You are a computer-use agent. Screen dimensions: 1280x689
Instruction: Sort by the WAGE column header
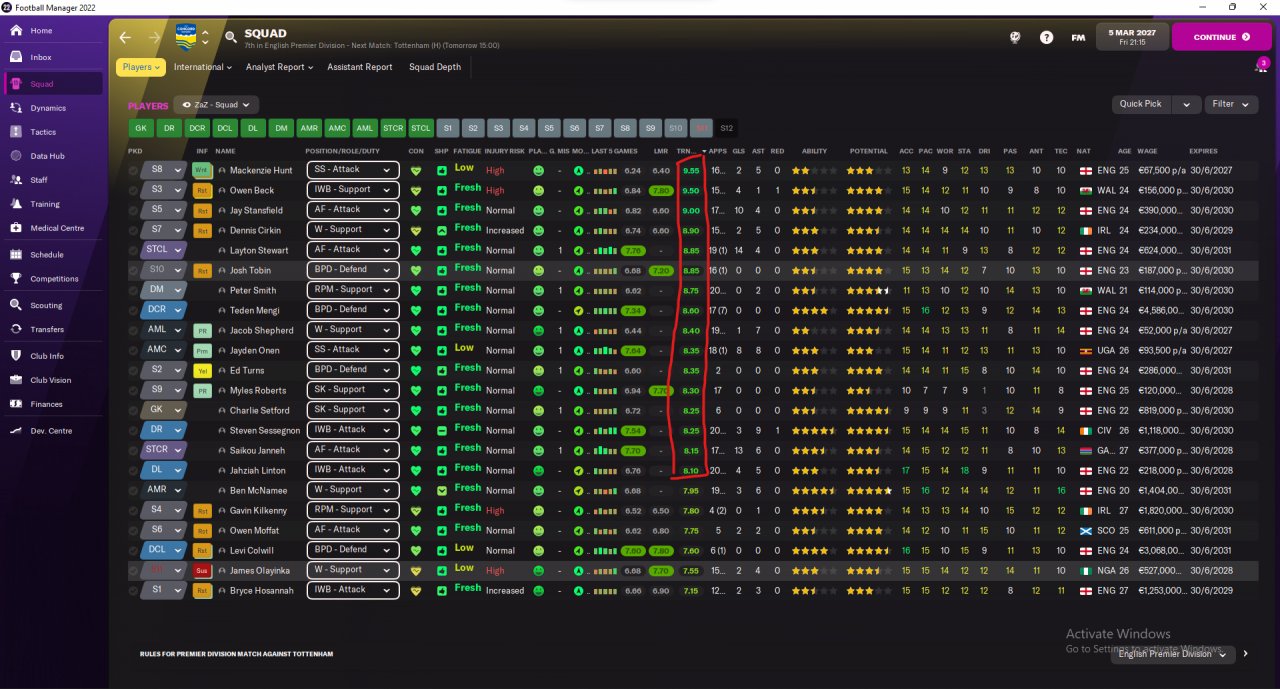[1147, 151]
